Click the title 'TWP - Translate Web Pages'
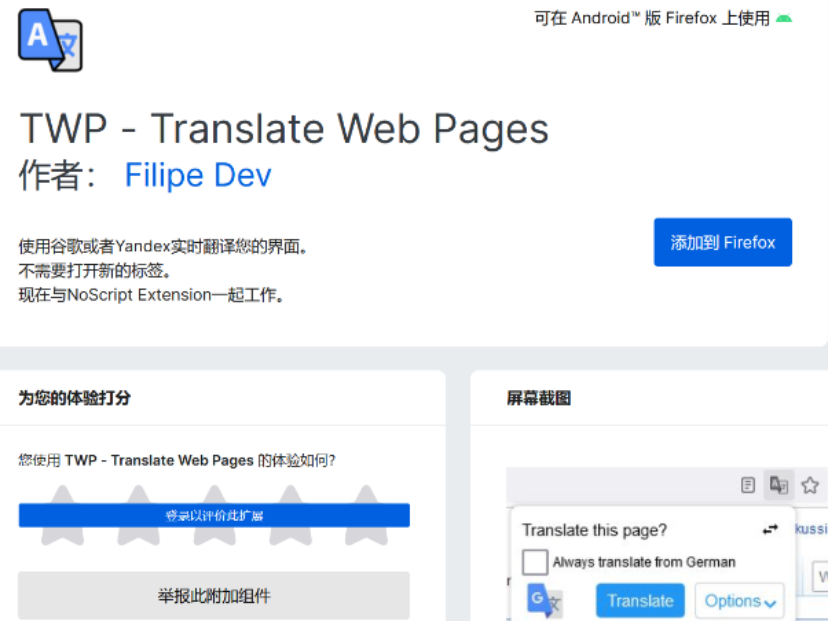 284,128
